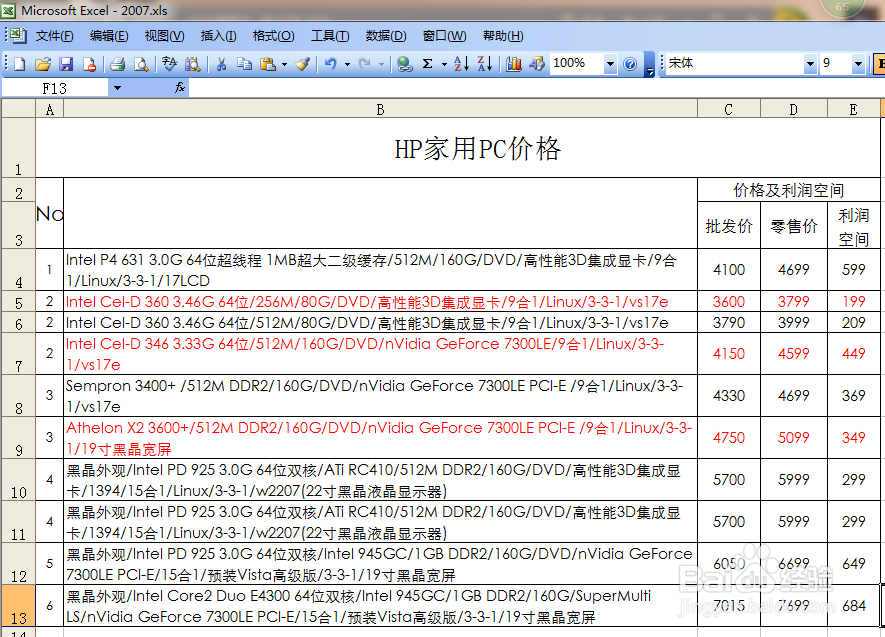Print the sheet using printer icon
The width and height of the screenshot is (885, 637).
(x=117, y=64)
